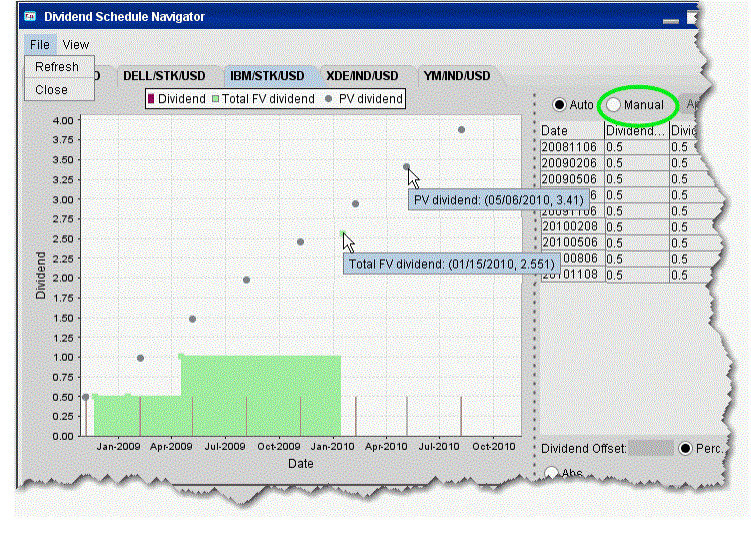Click the topmost PV dividend point near 3.88
The width and height of the screenshot is (751, 534).
(x=461, y=129)
